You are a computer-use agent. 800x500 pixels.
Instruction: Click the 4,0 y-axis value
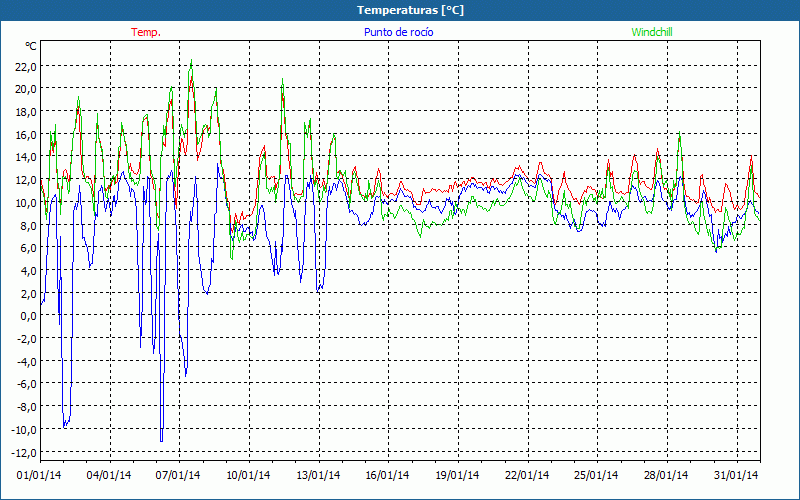29,270
